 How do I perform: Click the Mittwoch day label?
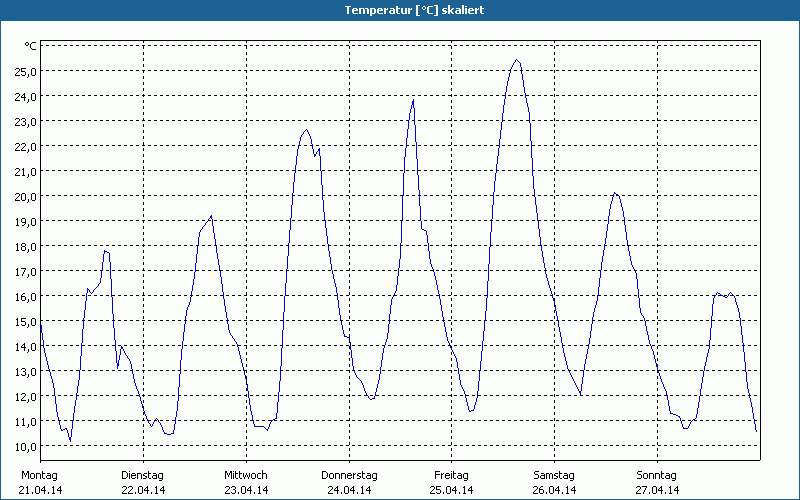point(245,475)
